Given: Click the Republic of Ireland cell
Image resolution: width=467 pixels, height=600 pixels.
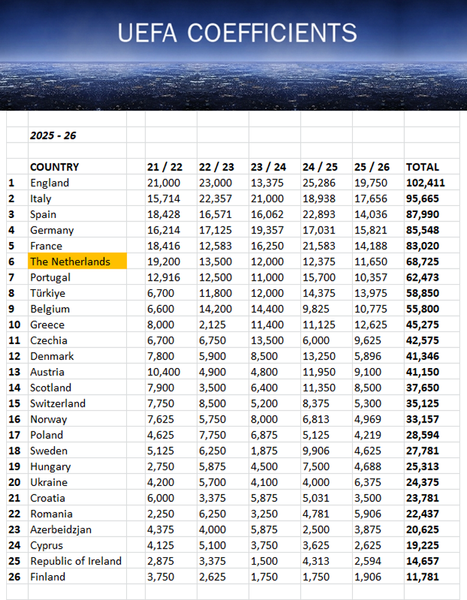Looking at the screenshot, I should tap(77, 561).
